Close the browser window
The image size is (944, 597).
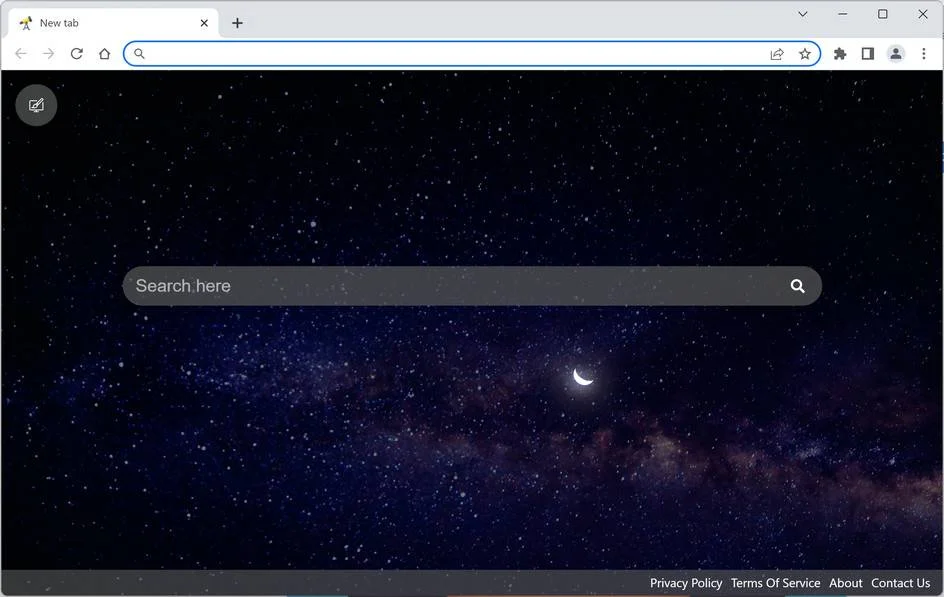click(x=922, y=14)
